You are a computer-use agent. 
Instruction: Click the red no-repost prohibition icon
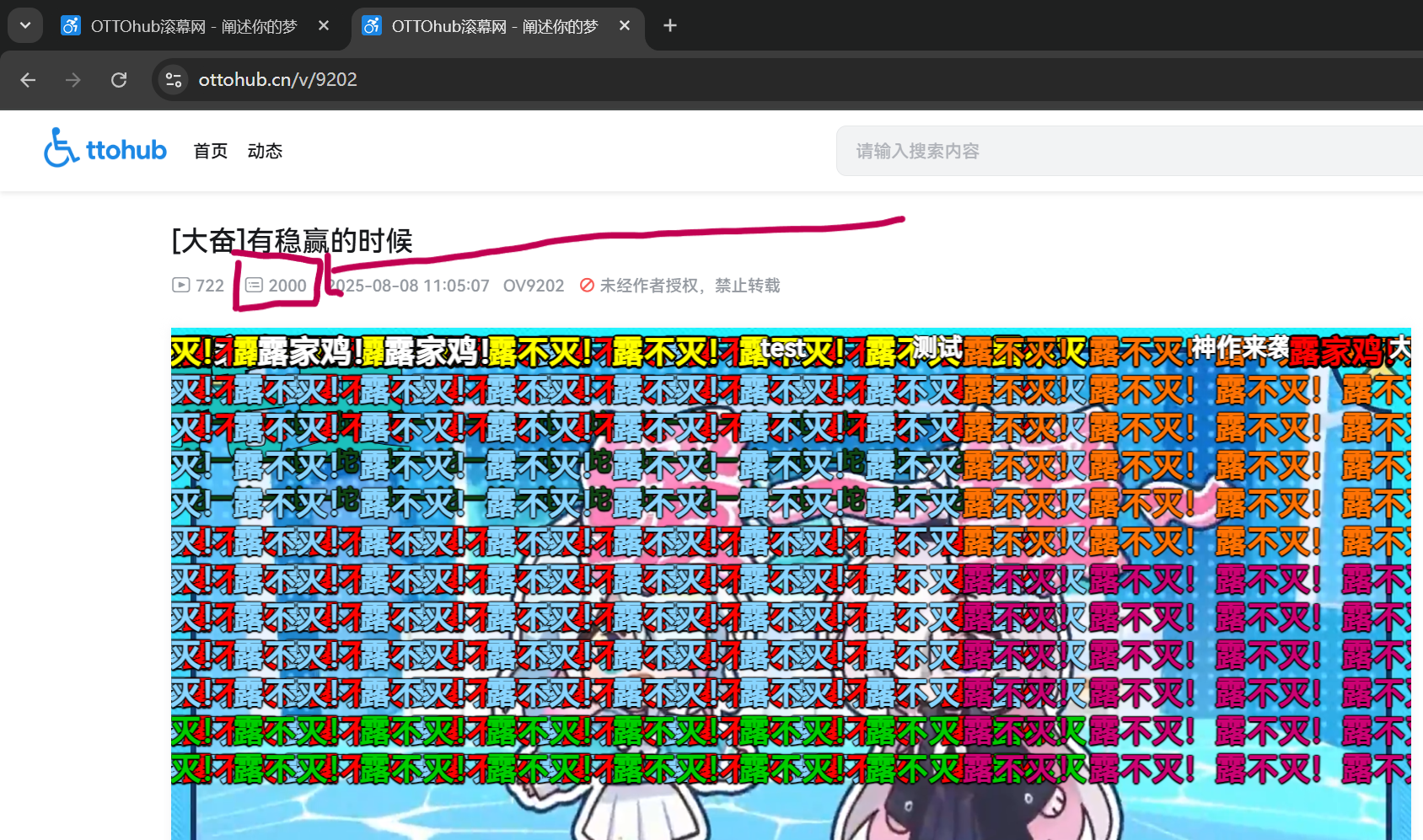(x=587, y=286)
